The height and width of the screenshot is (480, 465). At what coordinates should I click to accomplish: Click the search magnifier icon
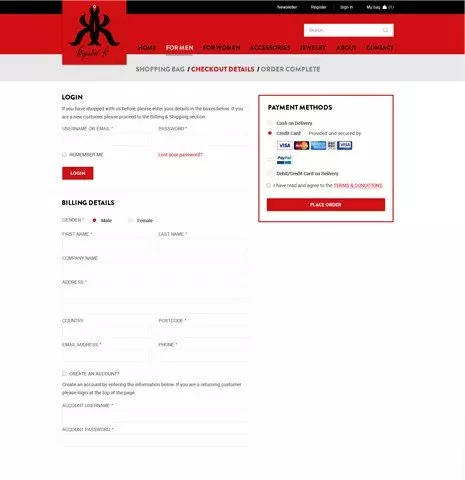click(x=386, y=30)
